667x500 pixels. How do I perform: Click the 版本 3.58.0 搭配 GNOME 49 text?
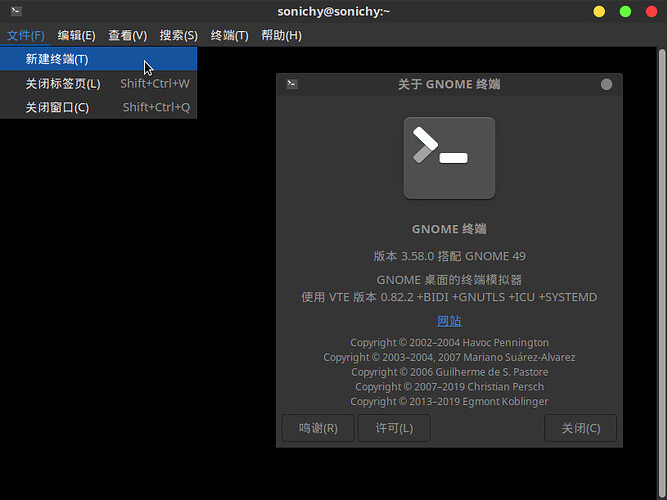449,256
